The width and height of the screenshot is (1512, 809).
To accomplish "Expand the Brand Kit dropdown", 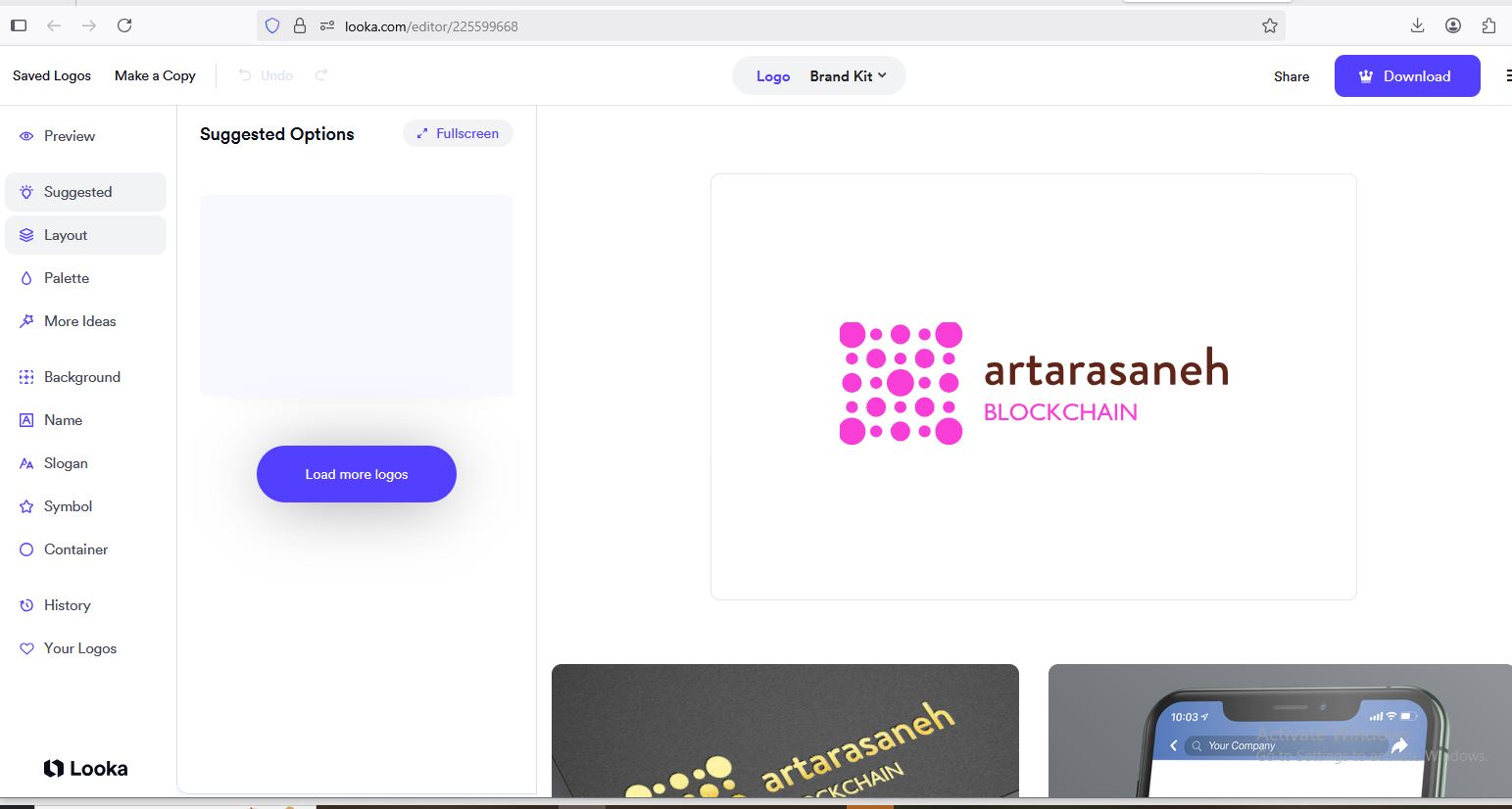I will 848,76.
